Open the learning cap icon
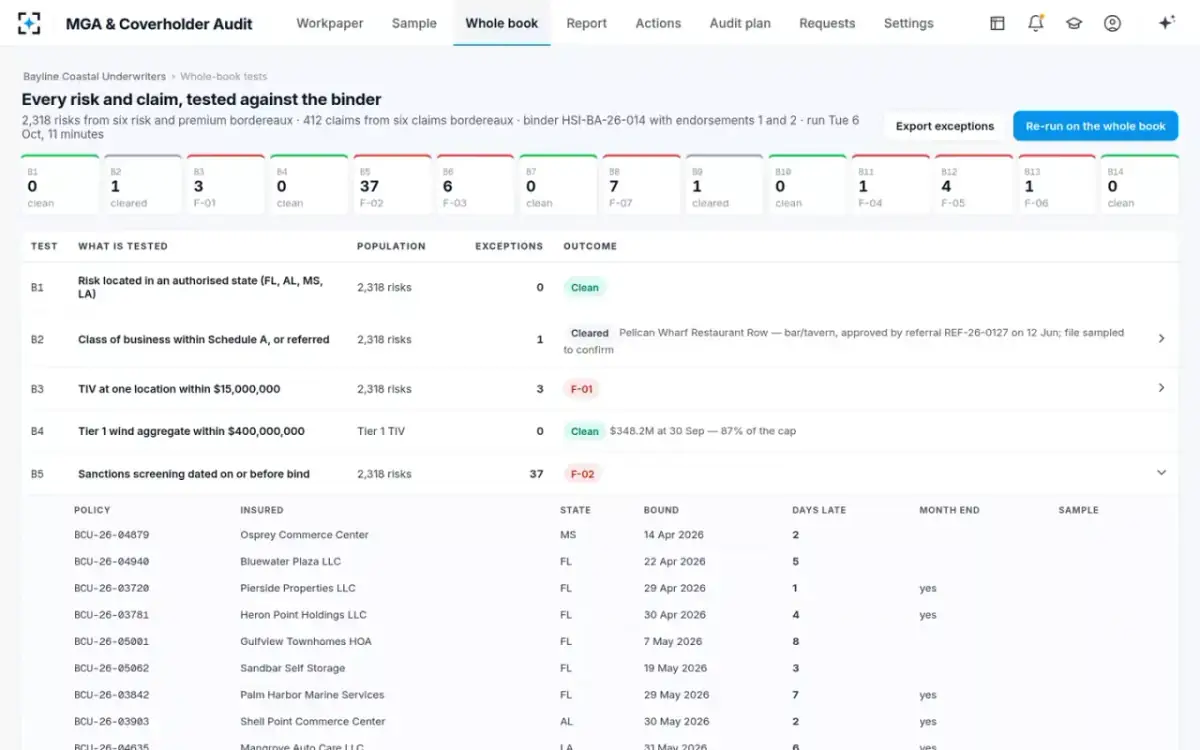 coord(1074,23)
